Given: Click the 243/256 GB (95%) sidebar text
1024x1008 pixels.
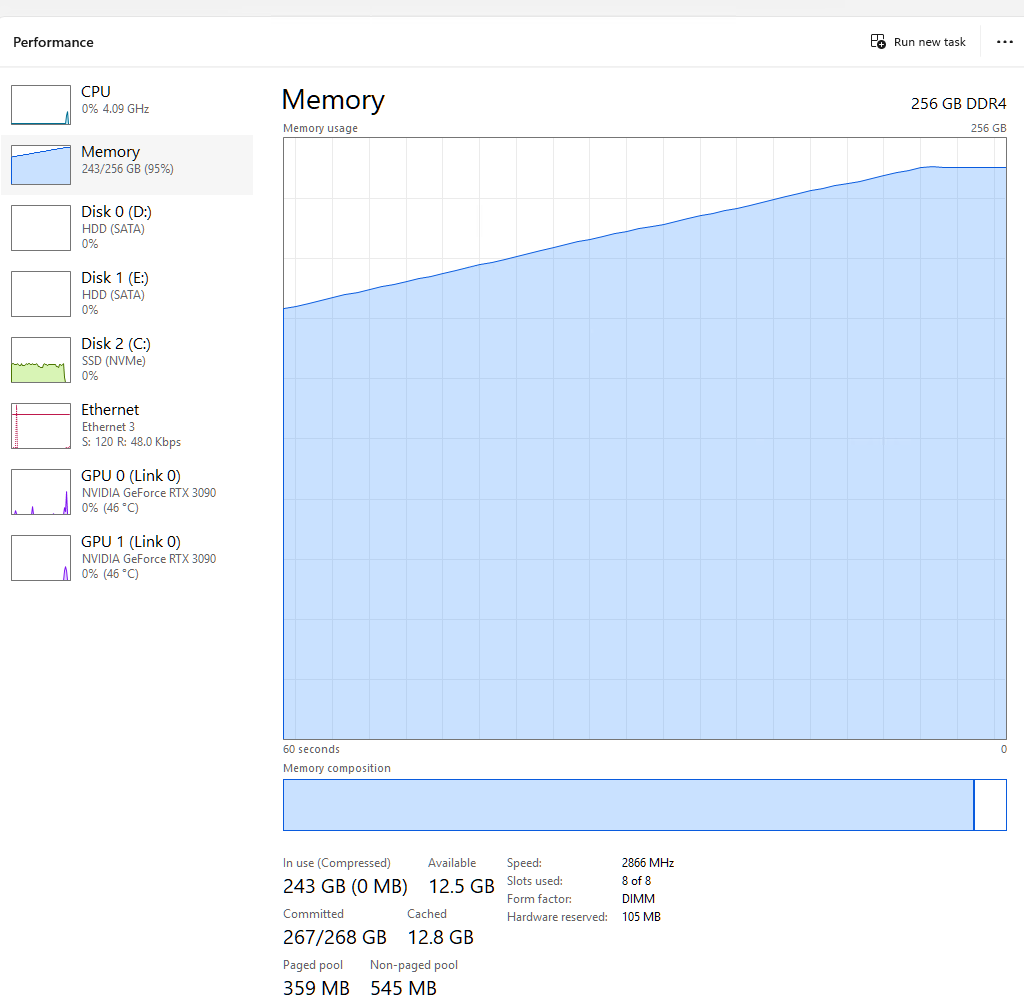Looking at the screenshot, I should [x=127, y=168].
